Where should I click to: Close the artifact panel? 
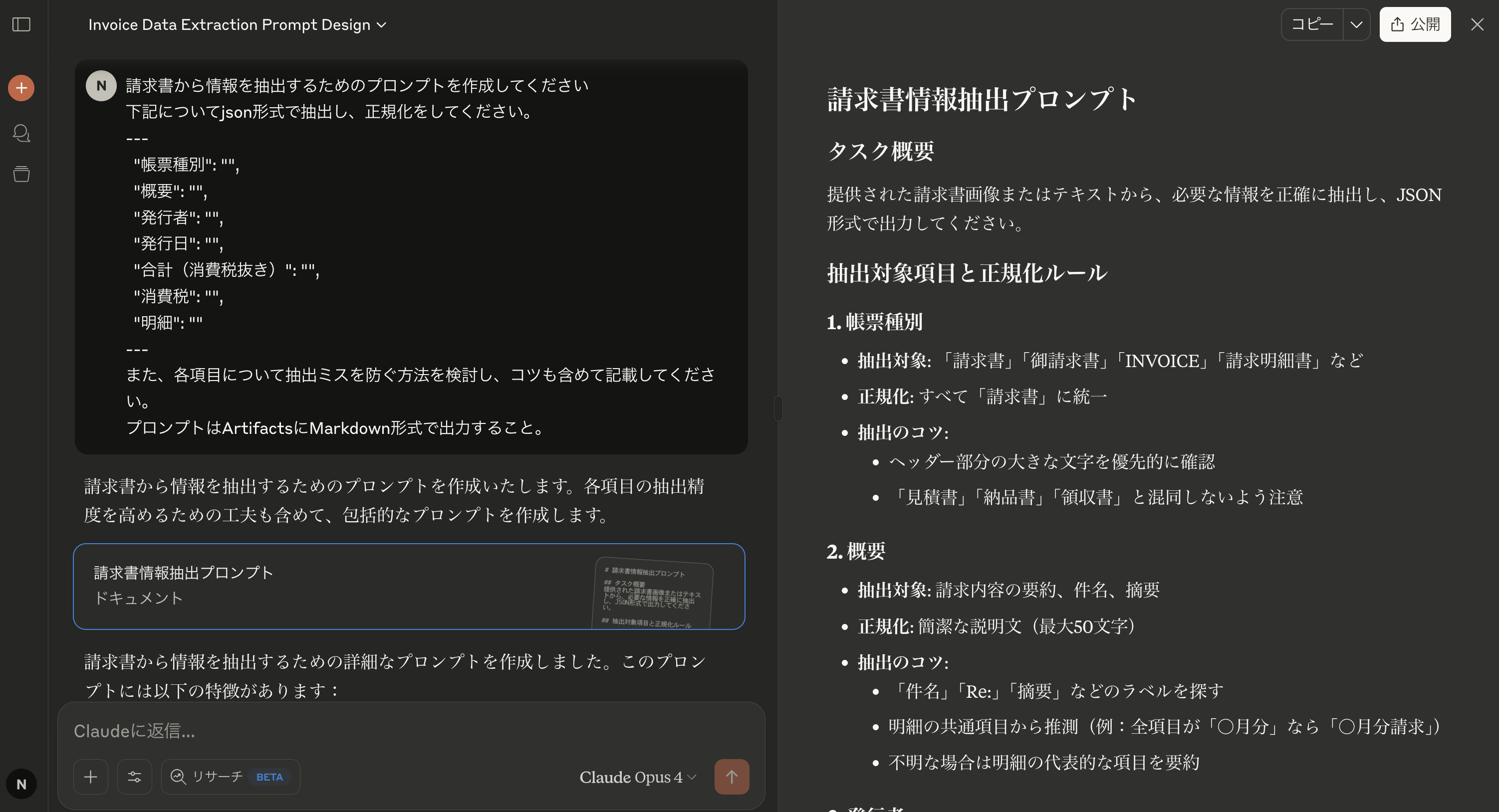1477,24
